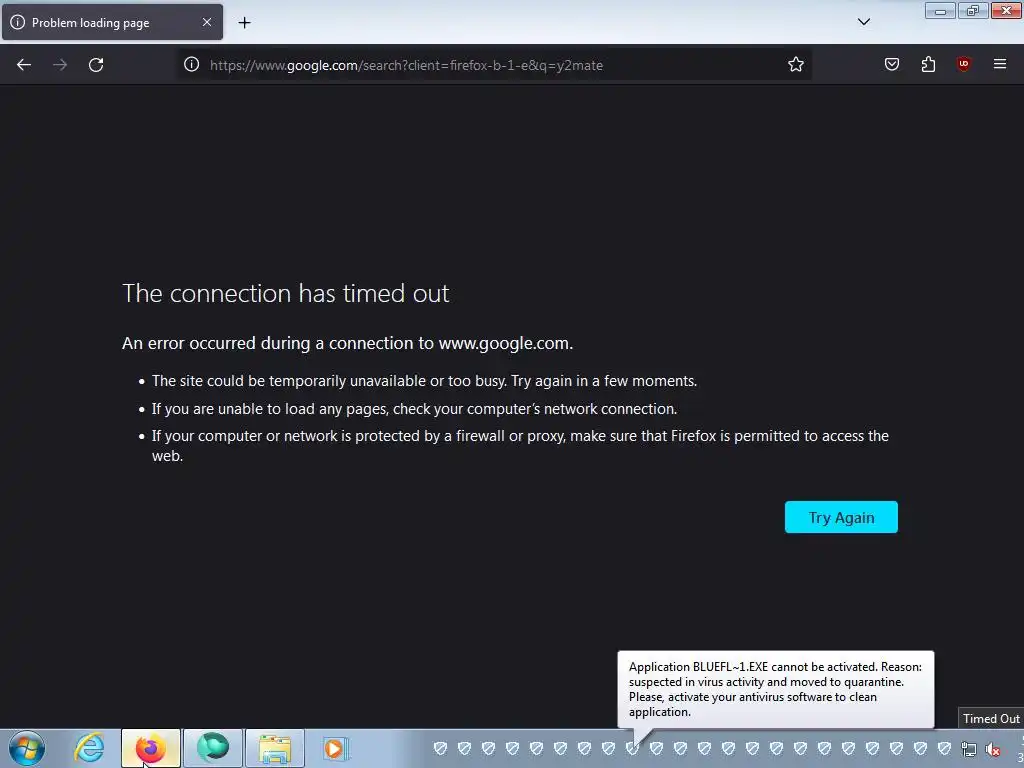Click the BLUEFL~1.EXE quarantine balloon notification
The width and height of the screenshot is (1024, 768).
[x=776, y=689]
